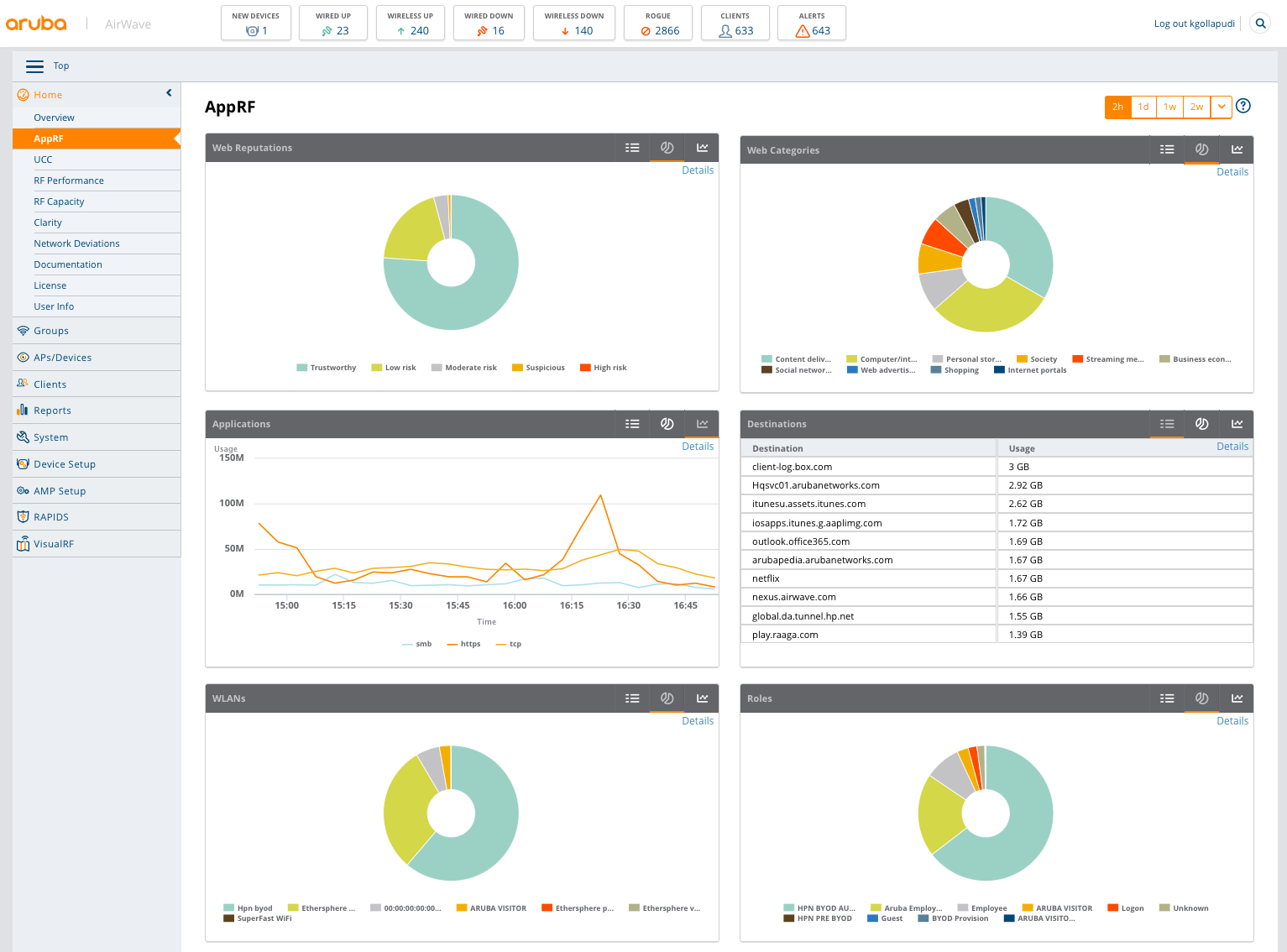
Task: Switch Roles panel to table list view
Action: point(1166,698)
